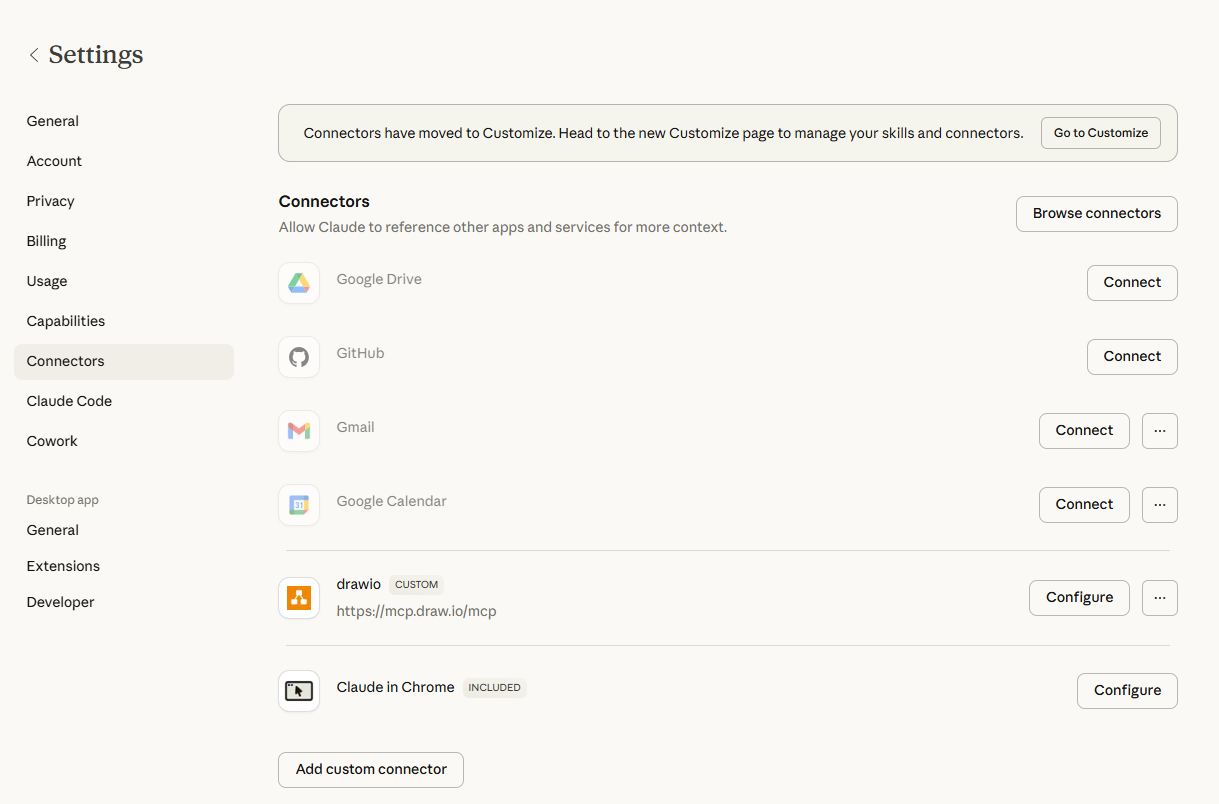Go back using the Settings arrow

point(34,55)
